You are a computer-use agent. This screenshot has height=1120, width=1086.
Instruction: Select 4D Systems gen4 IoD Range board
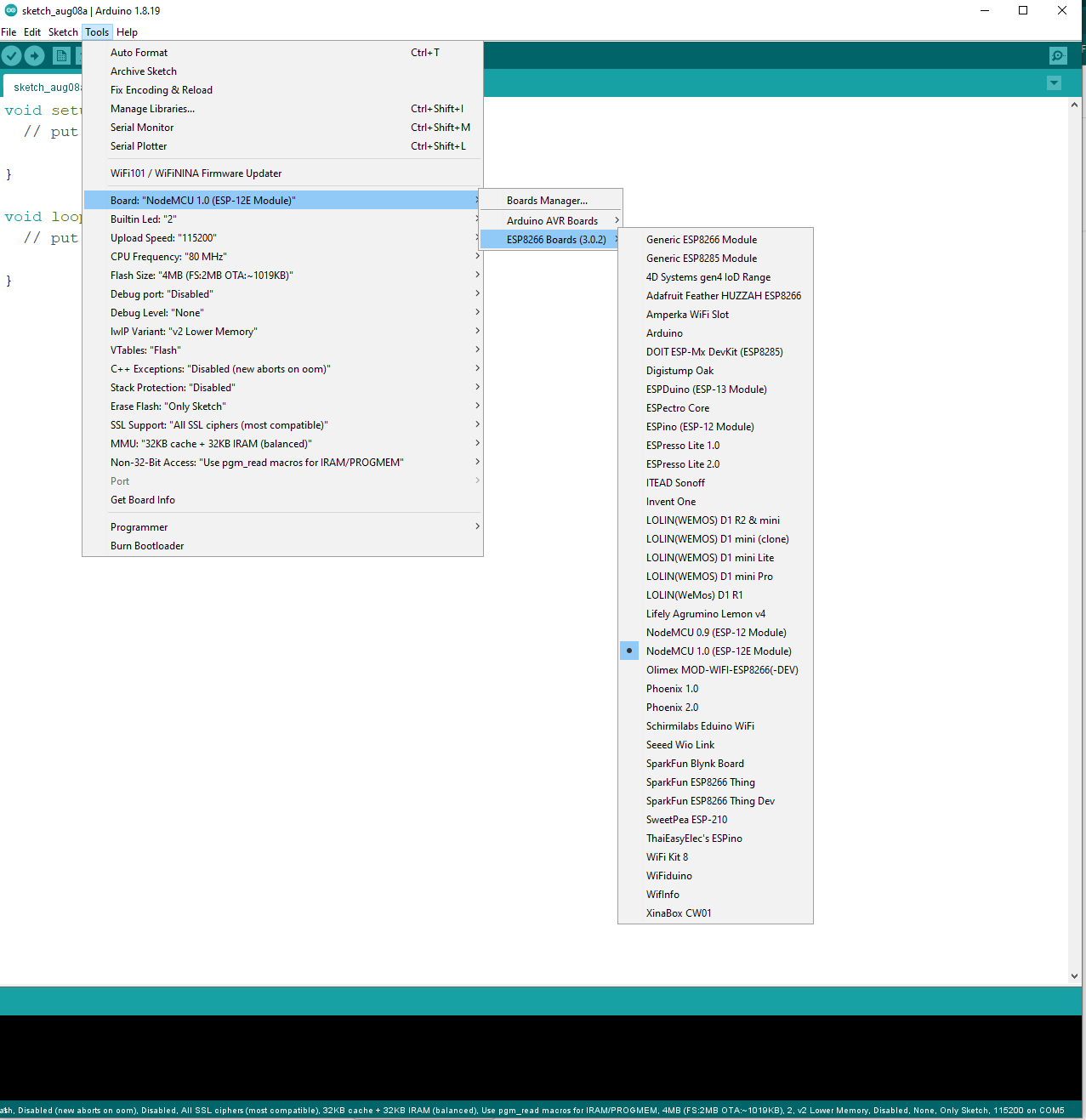[x=715, y=277]
